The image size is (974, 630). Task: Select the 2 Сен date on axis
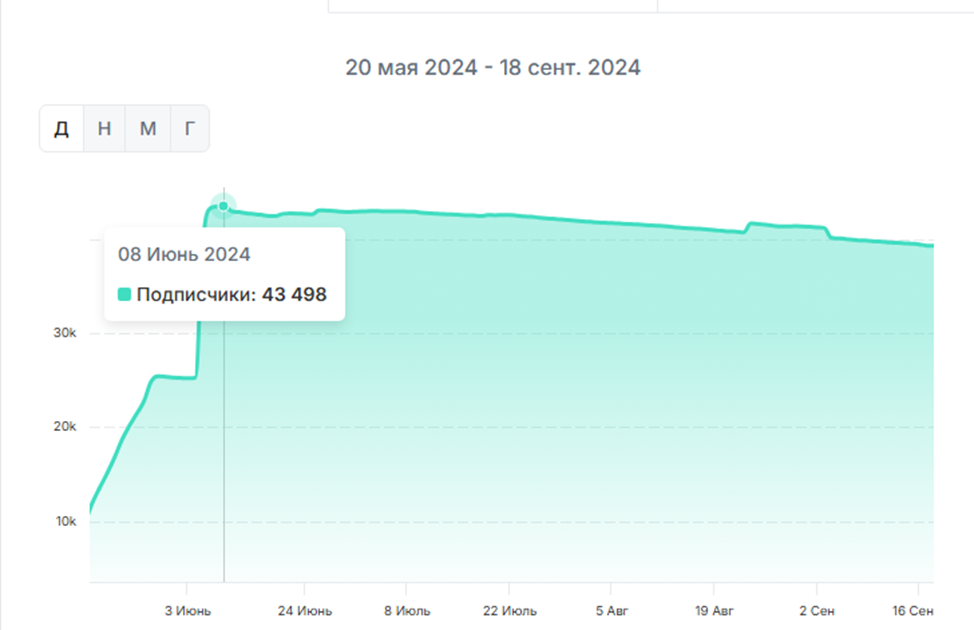(816, 610)
